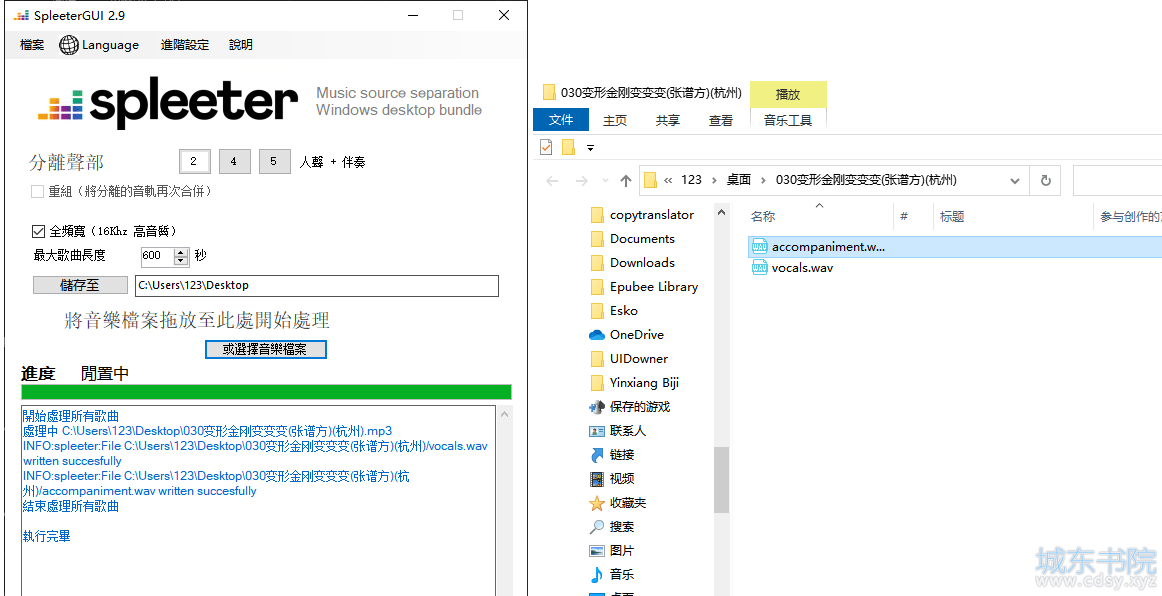Decrease max song length with down arrow
The height and width of the screenshot is (596, 1162).
[x=182, y=260]
